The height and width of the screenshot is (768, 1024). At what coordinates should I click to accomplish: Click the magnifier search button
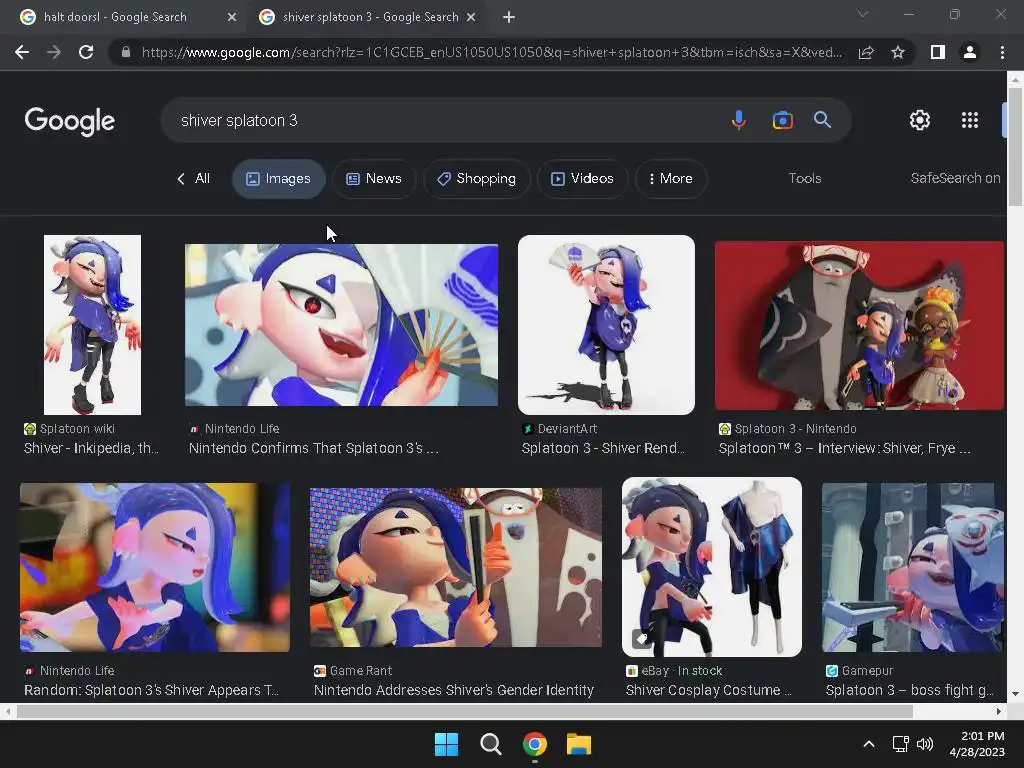click(x=822, y=120)
